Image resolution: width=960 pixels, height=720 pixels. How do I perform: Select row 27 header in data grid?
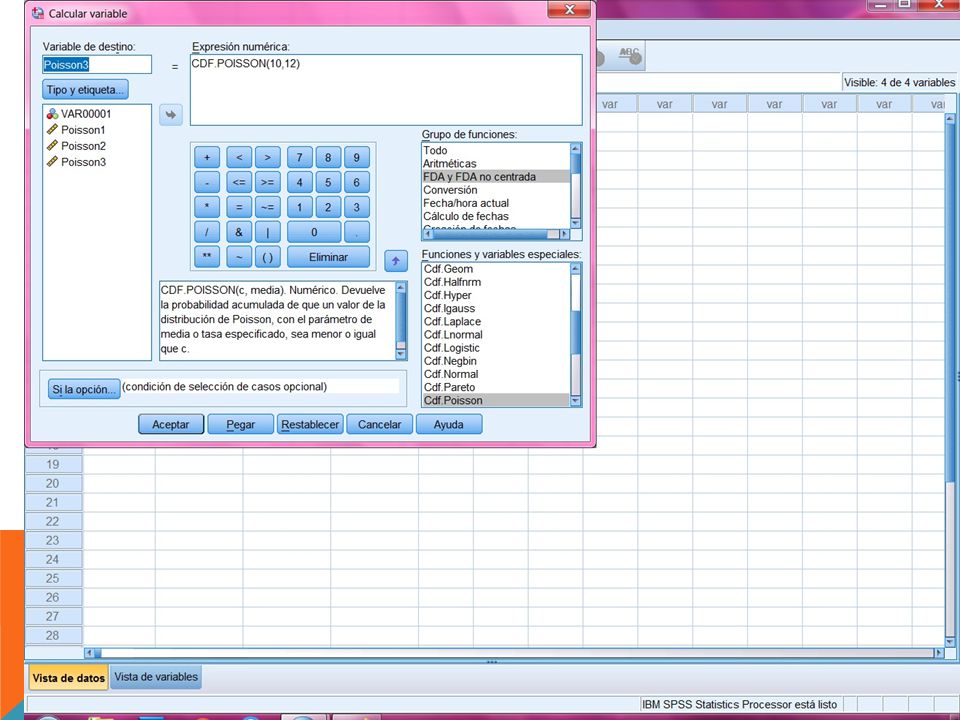(53, 616)
